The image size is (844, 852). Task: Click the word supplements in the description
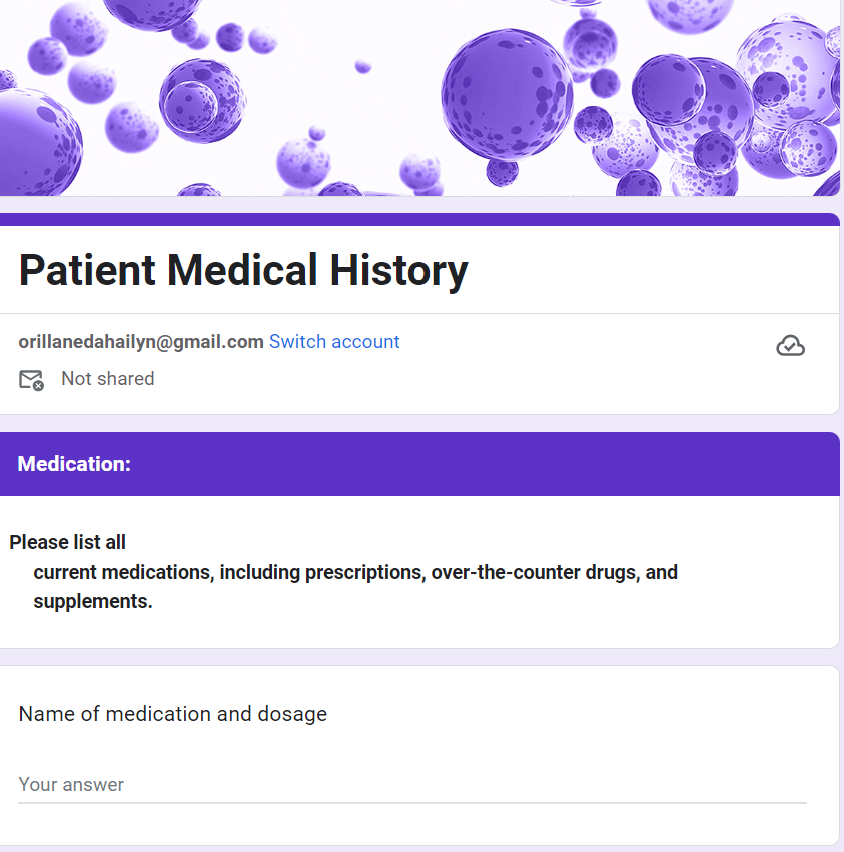[x=92, y=602]
